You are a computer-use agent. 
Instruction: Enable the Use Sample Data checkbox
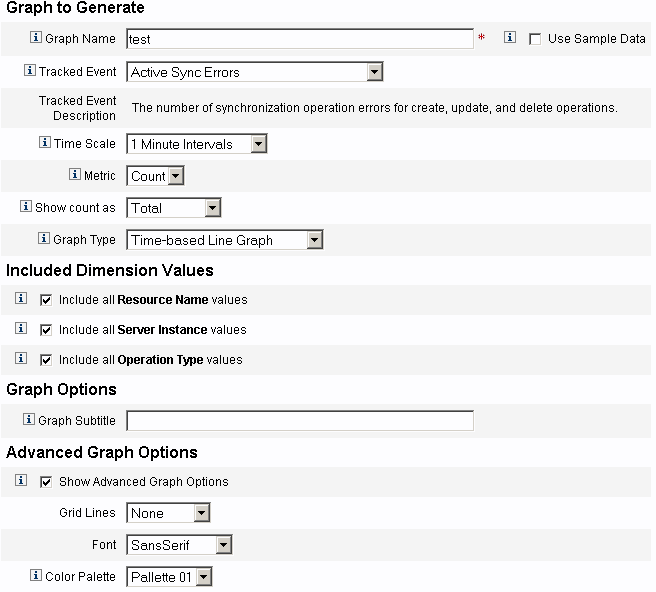pyautogui.click(x=535, y=39)
